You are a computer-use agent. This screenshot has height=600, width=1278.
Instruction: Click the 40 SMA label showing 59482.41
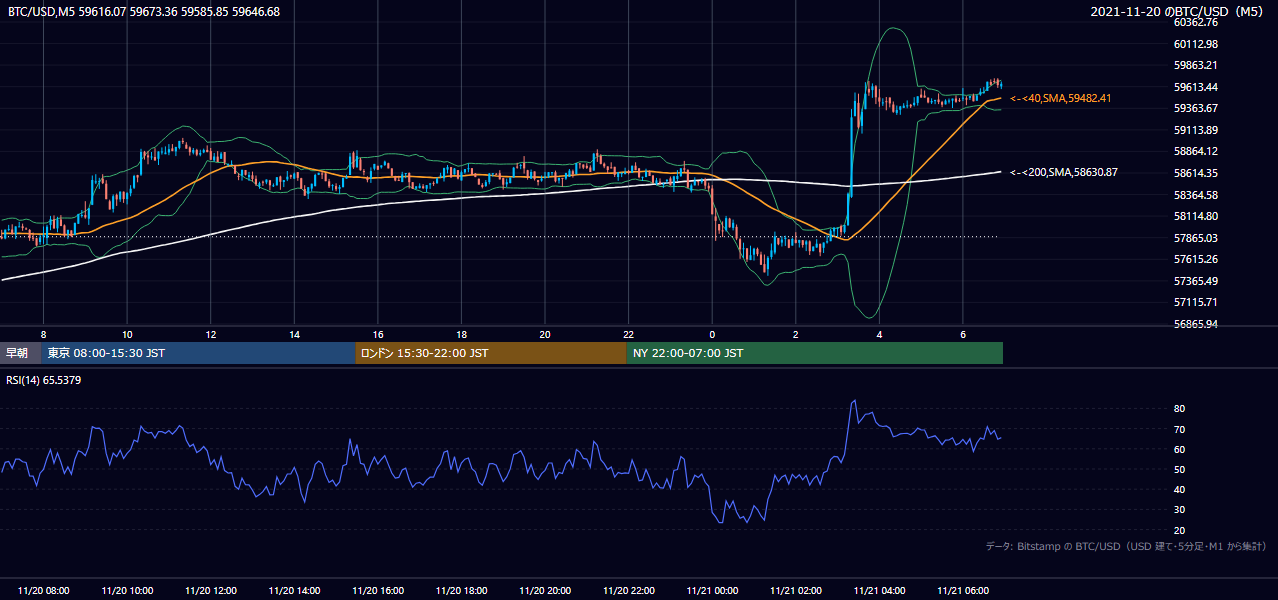[x=1061, y=98]
